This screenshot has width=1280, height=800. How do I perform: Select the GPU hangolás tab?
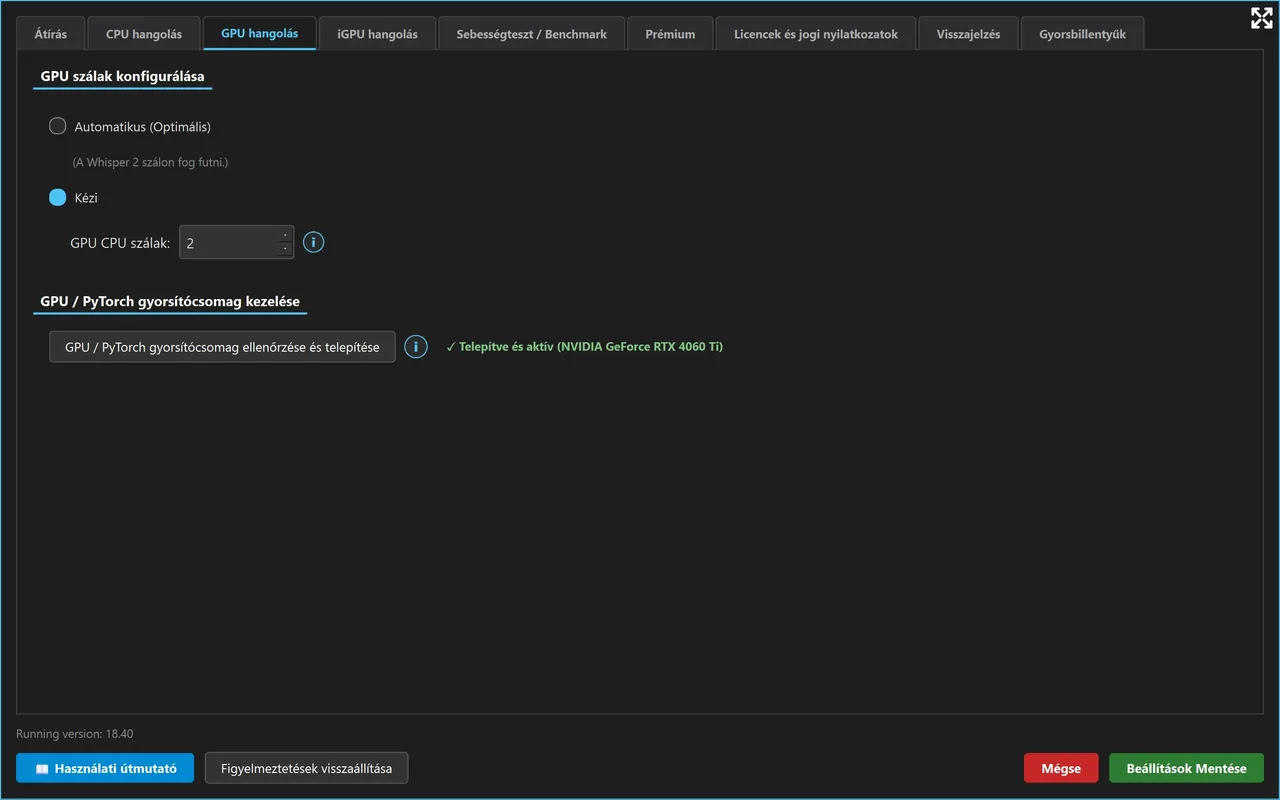tap(260, 33)
